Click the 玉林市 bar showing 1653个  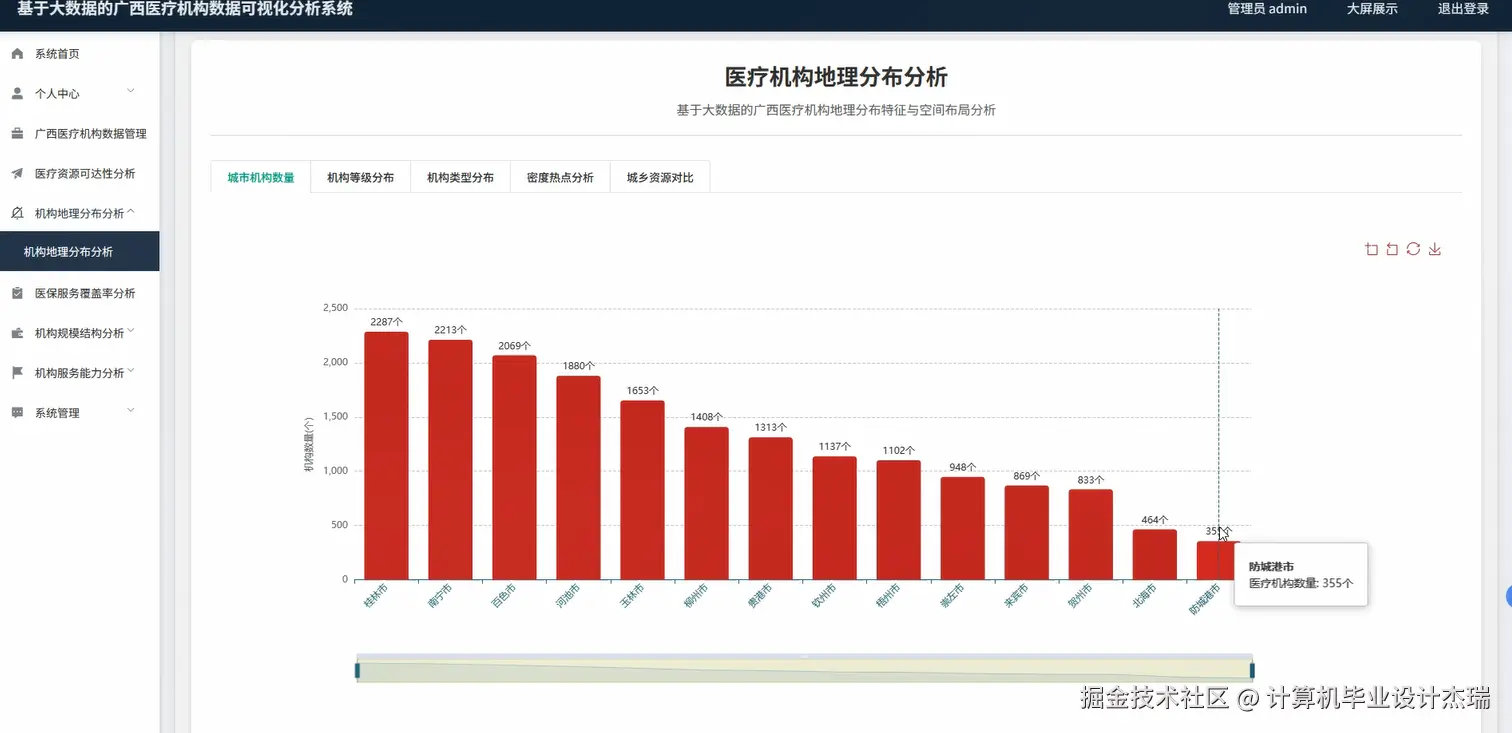click(x=642, y=490)
